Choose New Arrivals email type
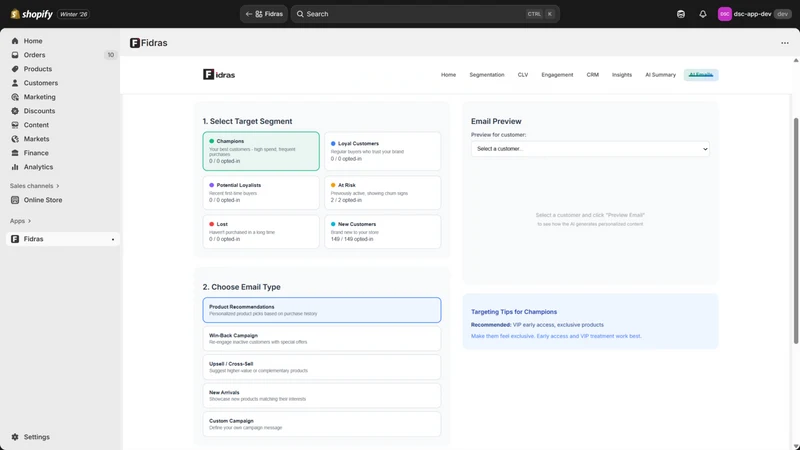Image resolution: width=800 pixels, height=450 pixels. (321, 395)
